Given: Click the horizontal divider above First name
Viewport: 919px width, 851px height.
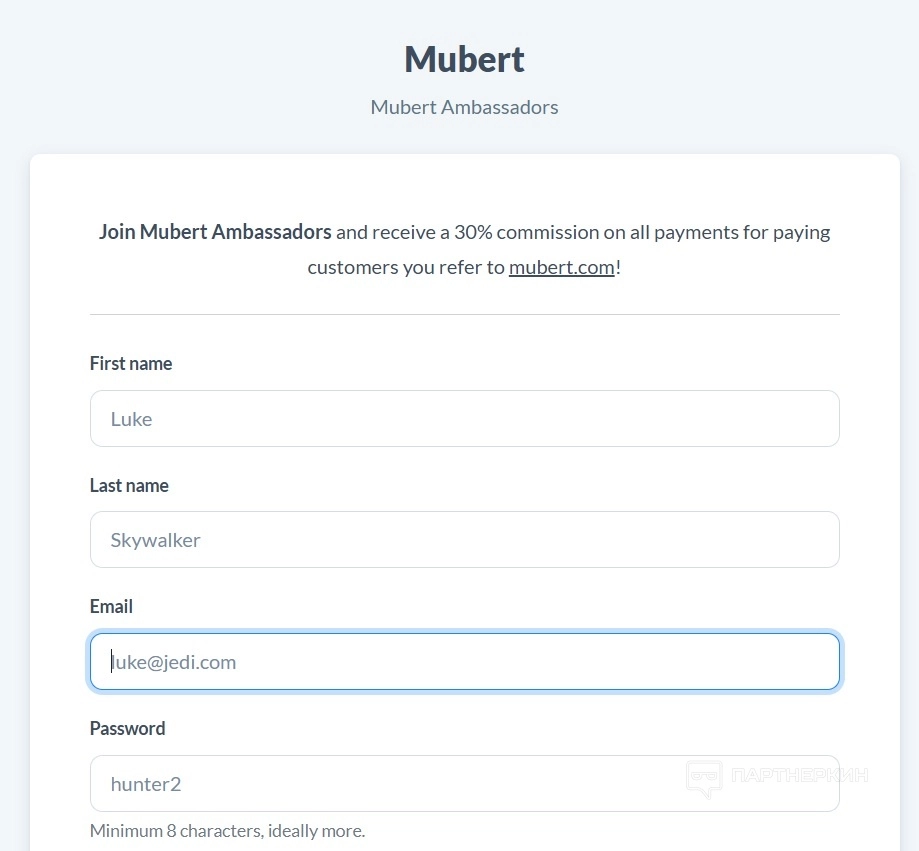Looking at the screenshot, I should pyautogui.click(x=464, y=314).
